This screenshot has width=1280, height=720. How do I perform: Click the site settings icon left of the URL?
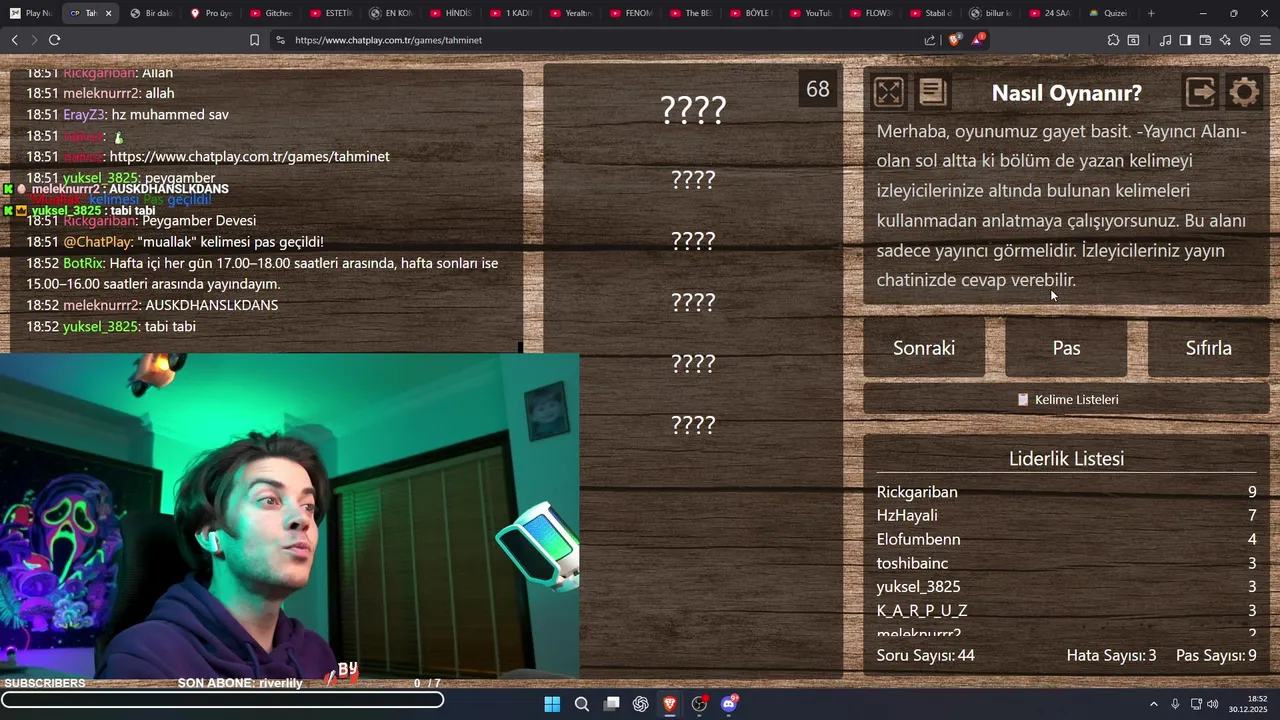point(280,40)
